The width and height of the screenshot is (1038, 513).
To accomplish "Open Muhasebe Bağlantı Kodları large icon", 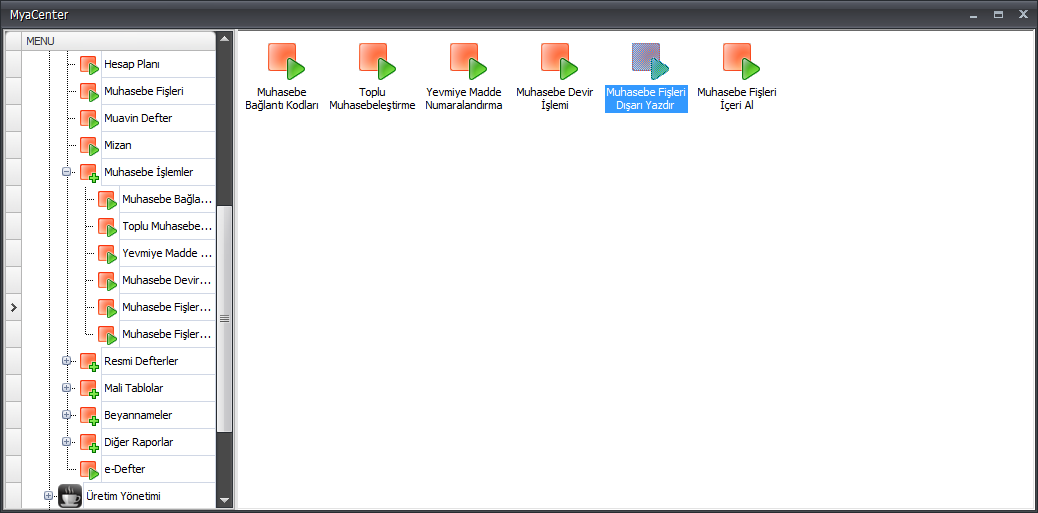I will click(286, 61).
